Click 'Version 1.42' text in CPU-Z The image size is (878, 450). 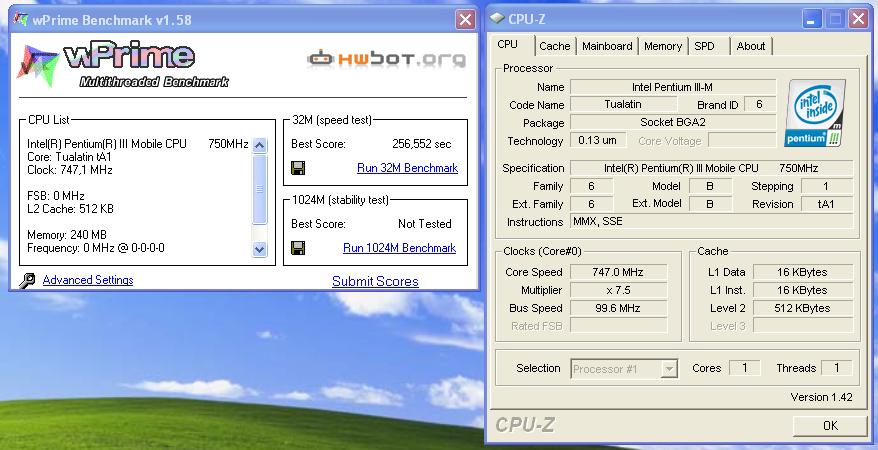coord(821,397)
